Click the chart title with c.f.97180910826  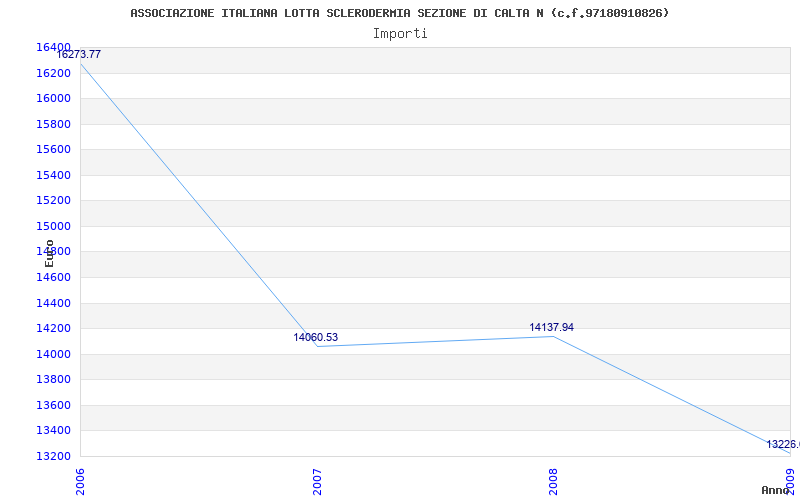pyautogui.click(x=399, y=13)
